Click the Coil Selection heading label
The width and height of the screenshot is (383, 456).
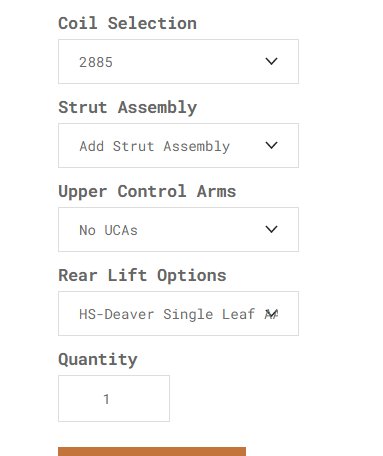pyautogui.click(x=127, y=23)
